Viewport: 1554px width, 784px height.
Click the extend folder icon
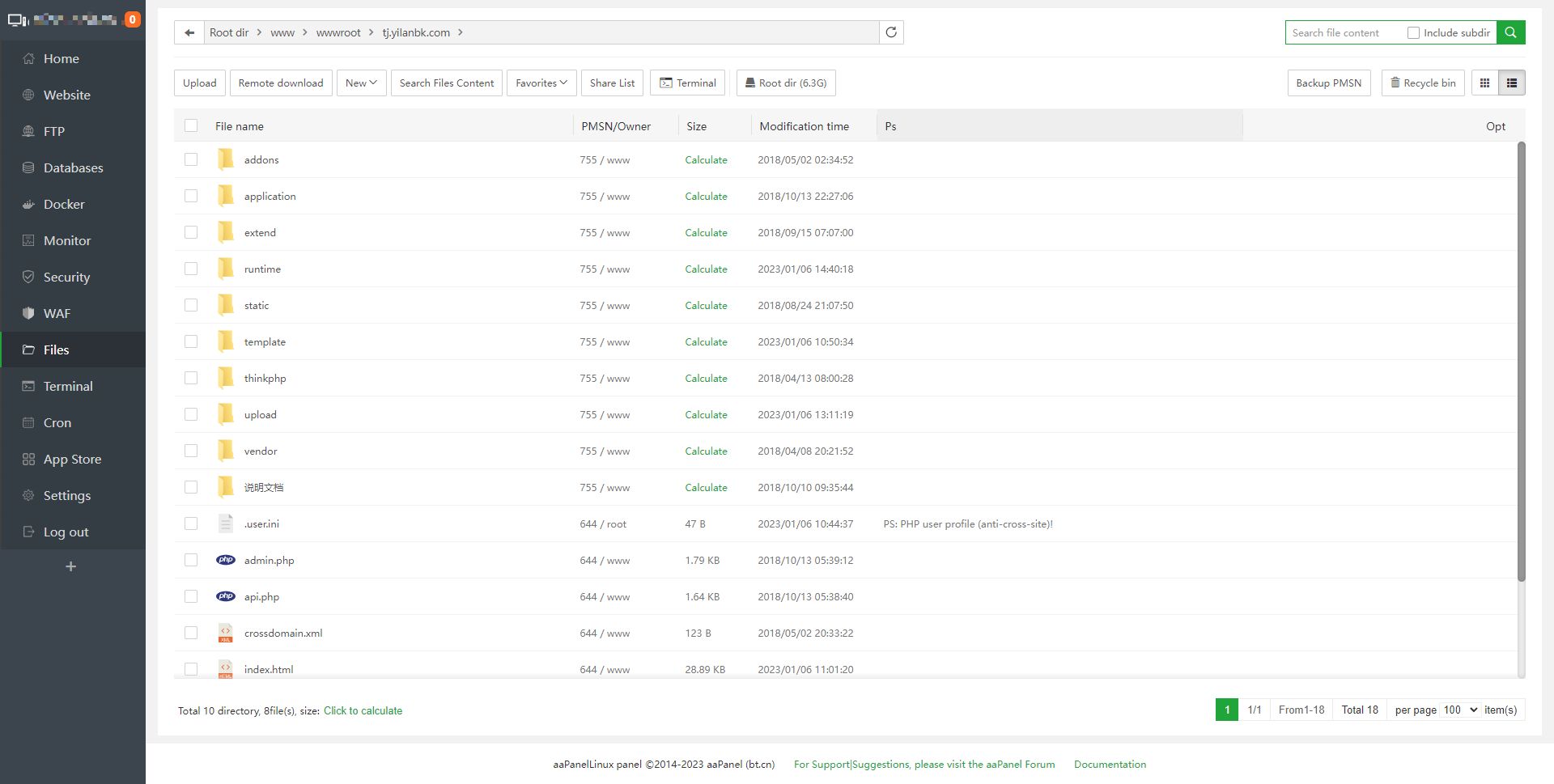point(226,232)
